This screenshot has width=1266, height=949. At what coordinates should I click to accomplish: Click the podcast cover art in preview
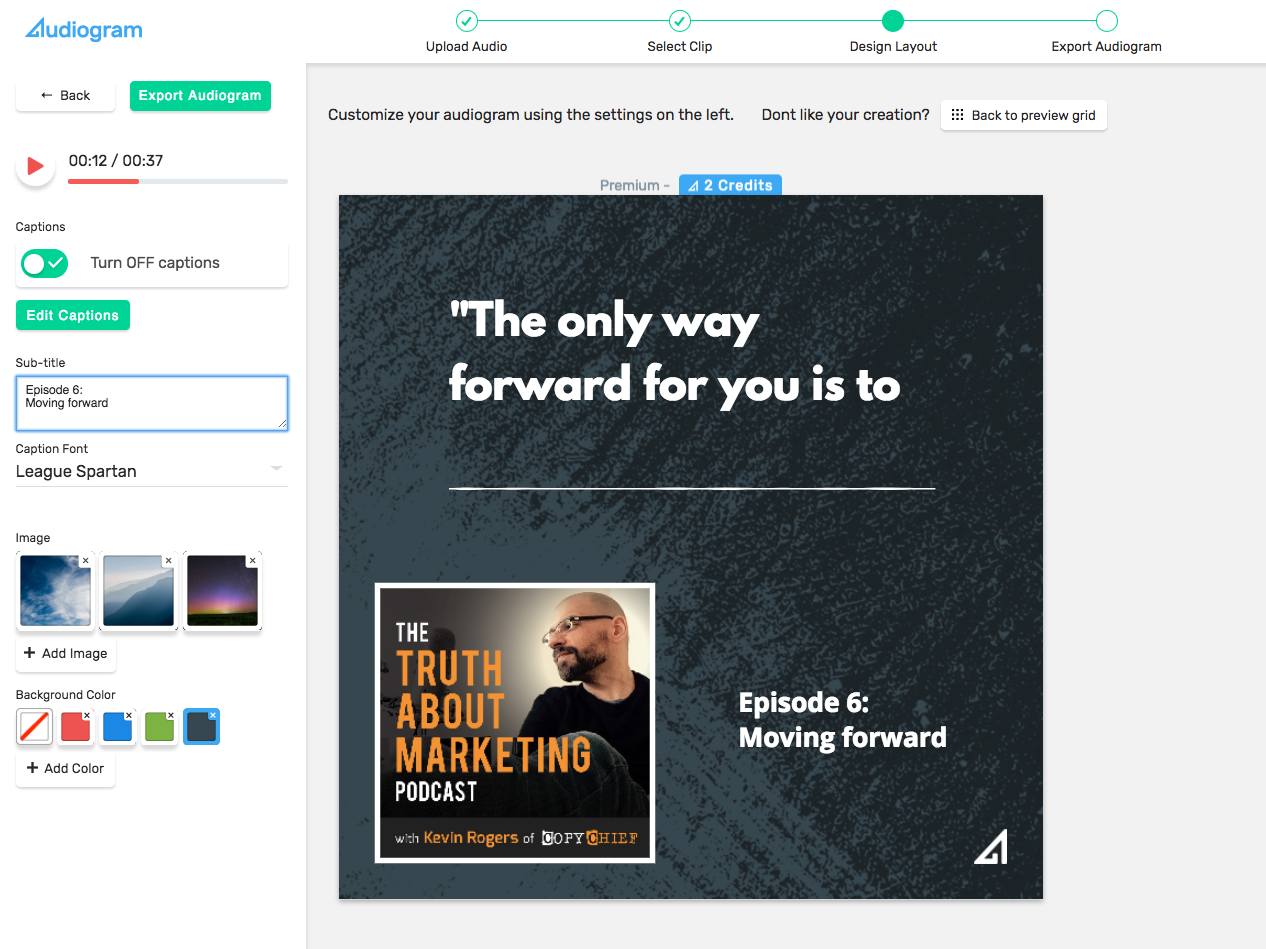[x=515, y=723]
